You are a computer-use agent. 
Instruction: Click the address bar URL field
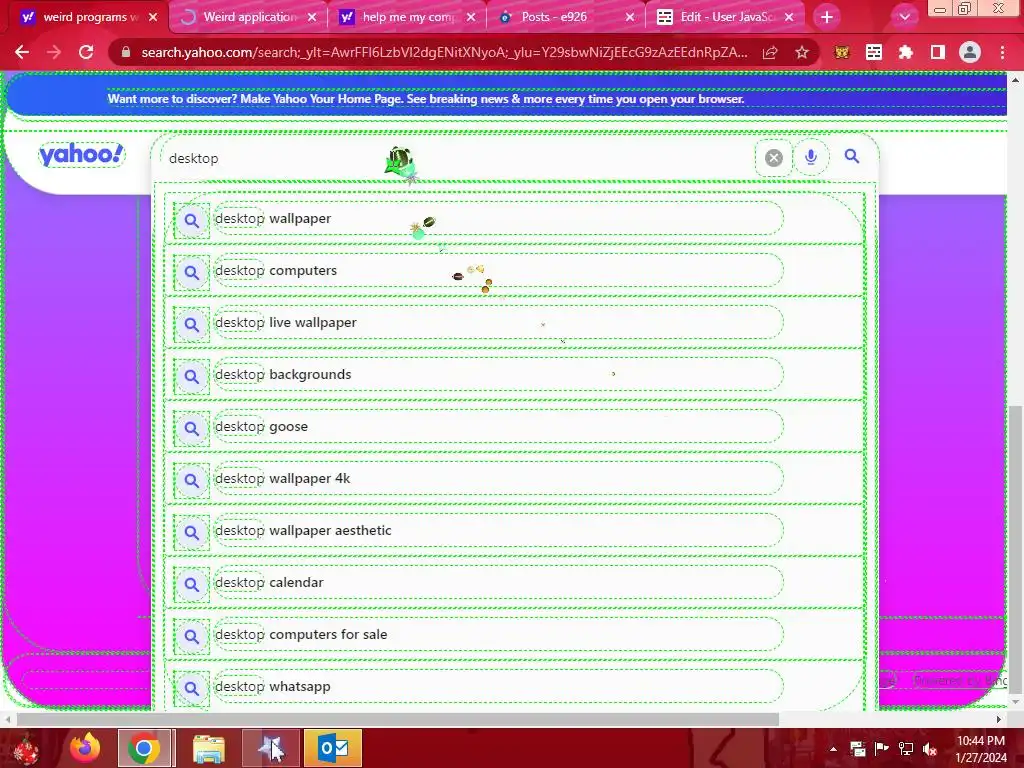(x=444, y=52)
